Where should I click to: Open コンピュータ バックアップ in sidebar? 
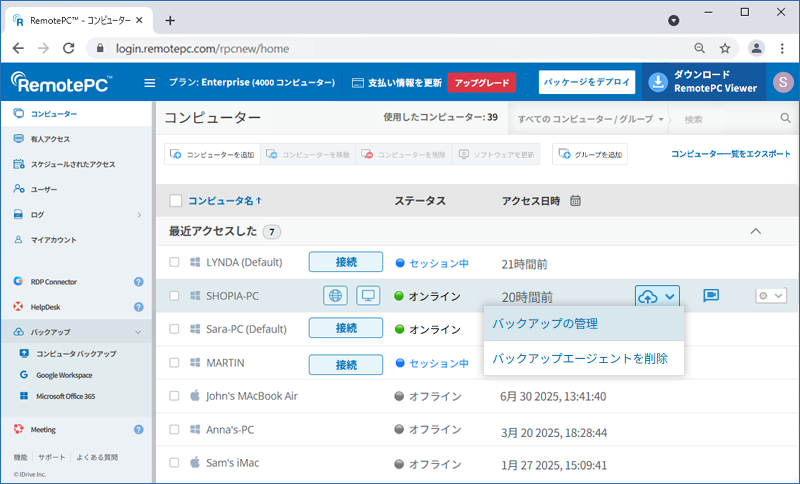76,353
